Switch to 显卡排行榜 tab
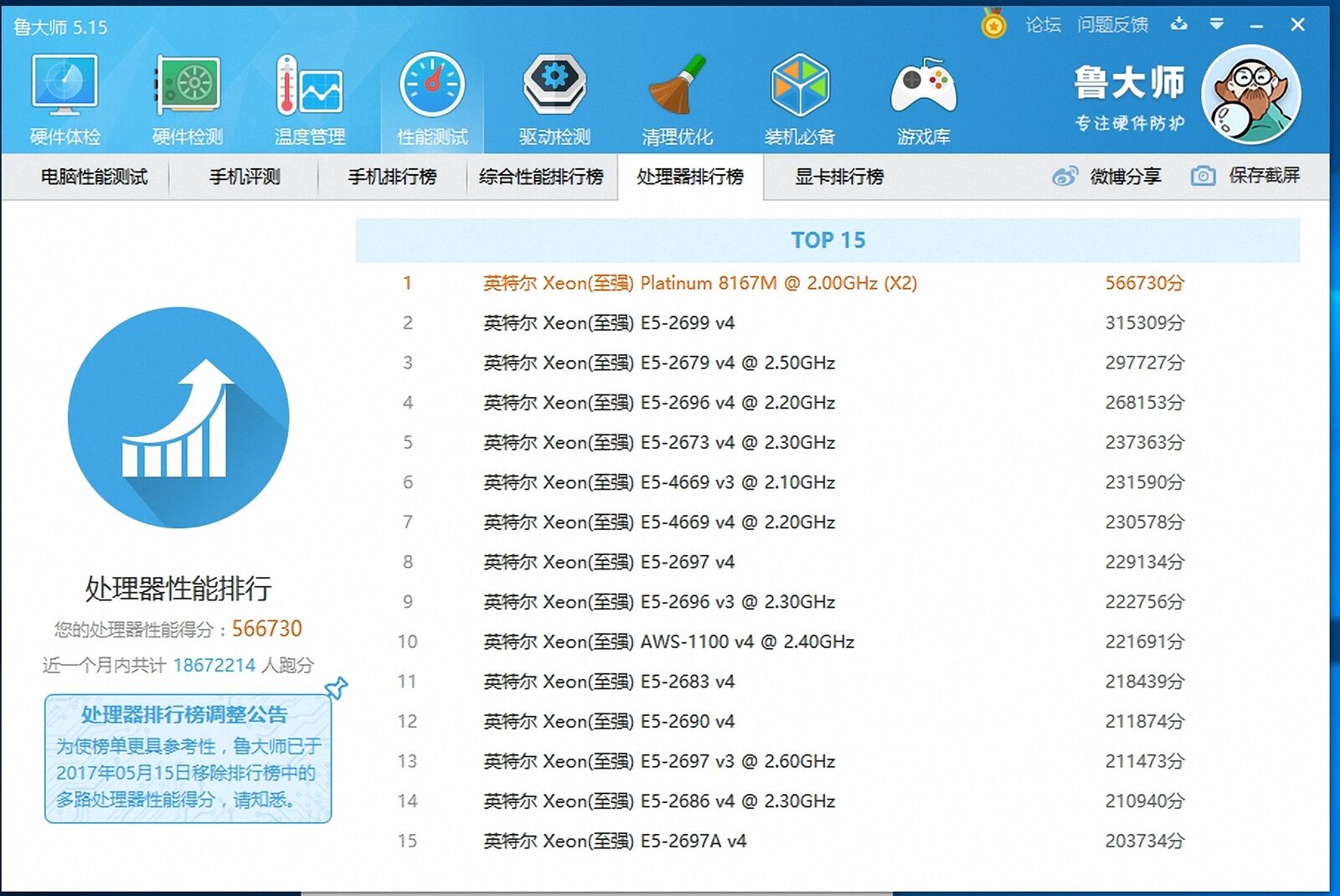 839,177
